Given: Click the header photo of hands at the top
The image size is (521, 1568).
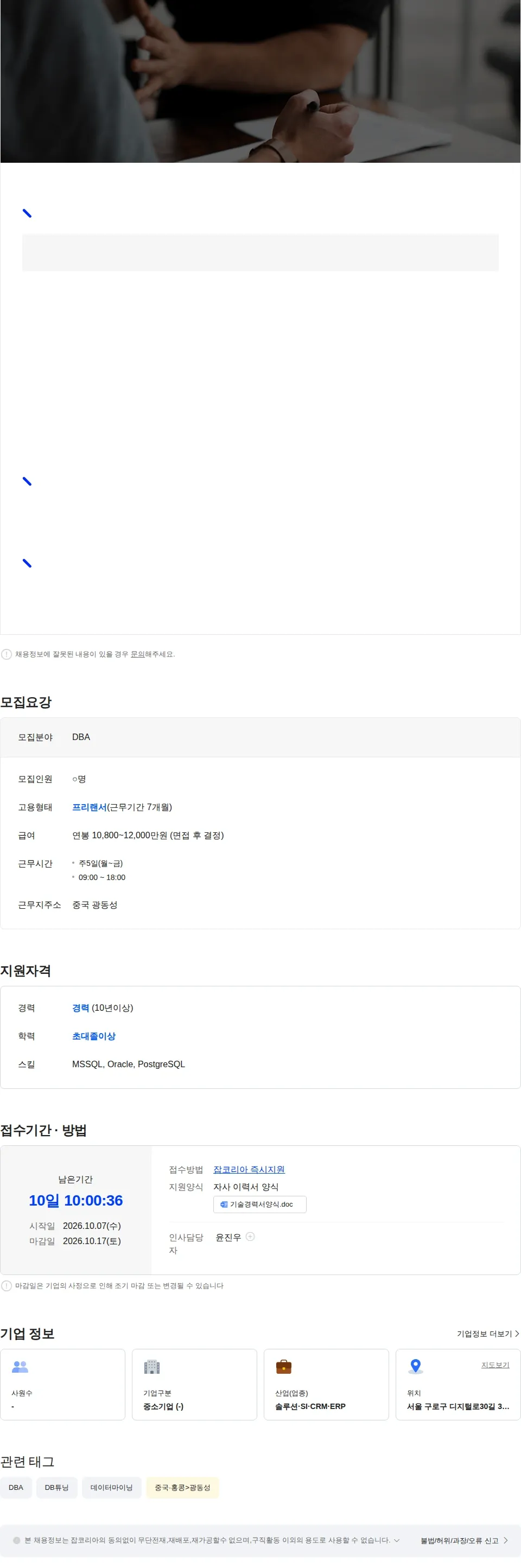Looking at the screenshot, I should (260, 81).
